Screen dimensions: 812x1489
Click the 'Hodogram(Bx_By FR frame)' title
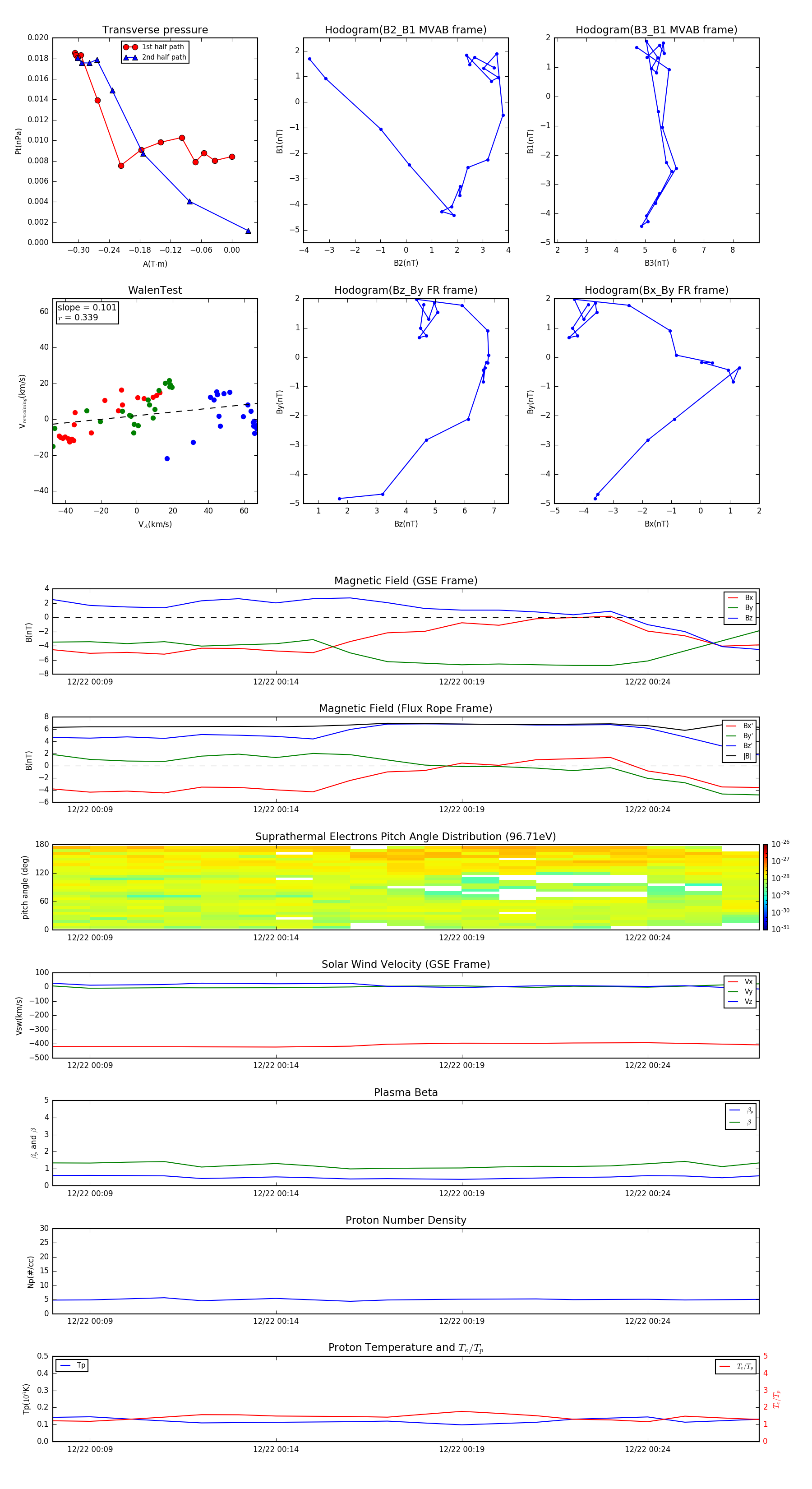(x=656, y=290)
